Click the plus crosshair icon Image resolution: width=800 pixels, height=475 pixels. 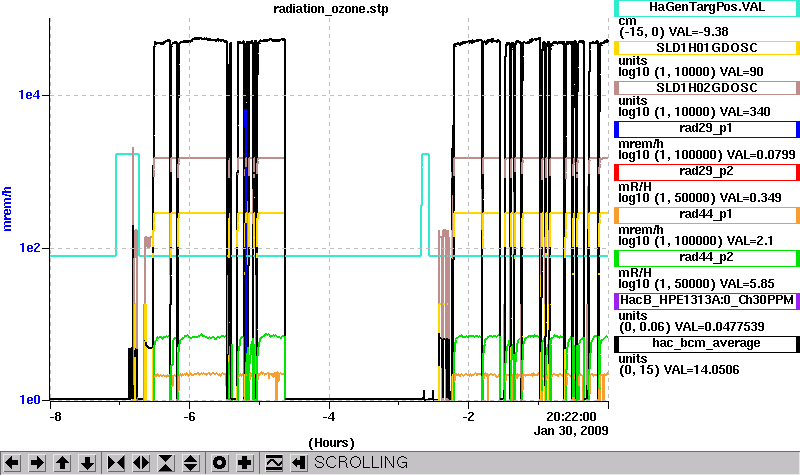(245, 463)
